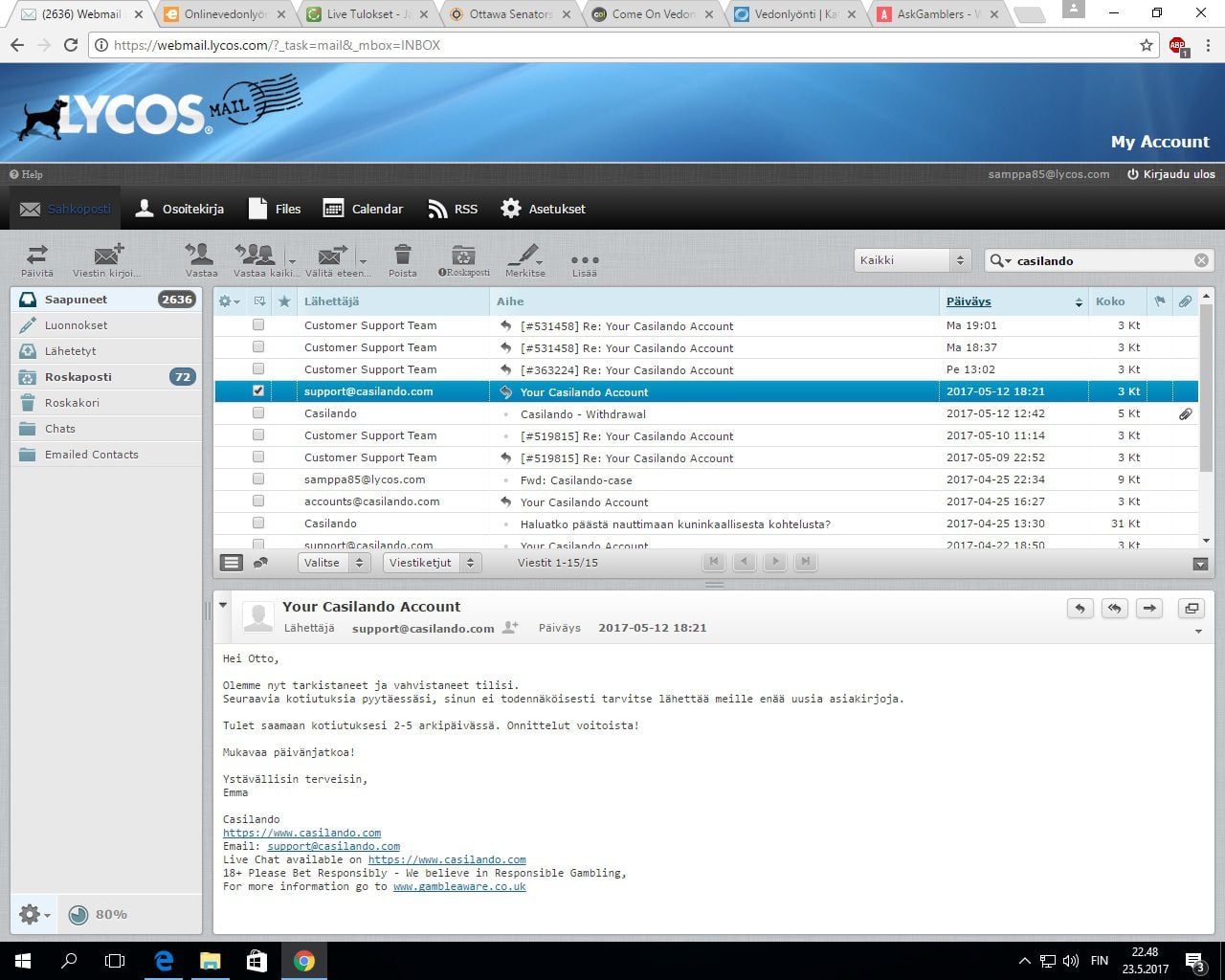The width and height of the screenshot is (1225, 980).
Task: Open My Account link
Action: point(1160,142)
